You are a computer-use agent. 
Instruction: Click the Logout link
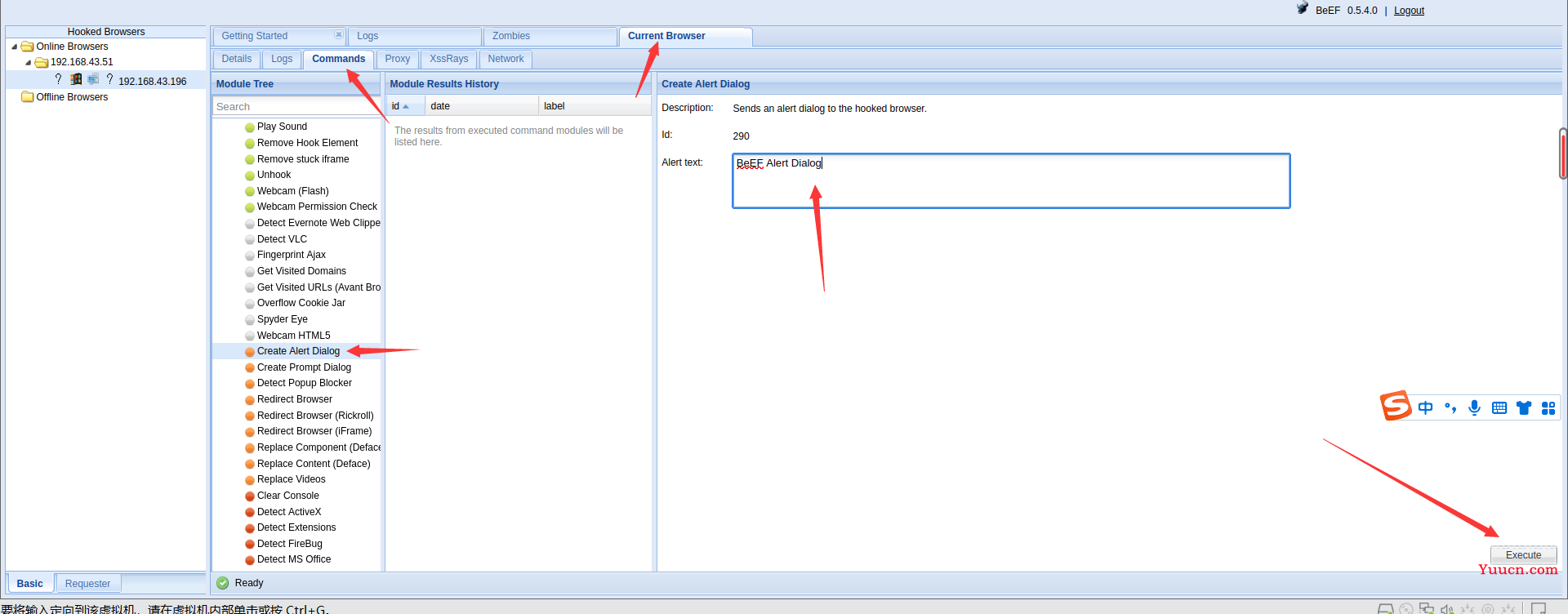(1409, 11)
